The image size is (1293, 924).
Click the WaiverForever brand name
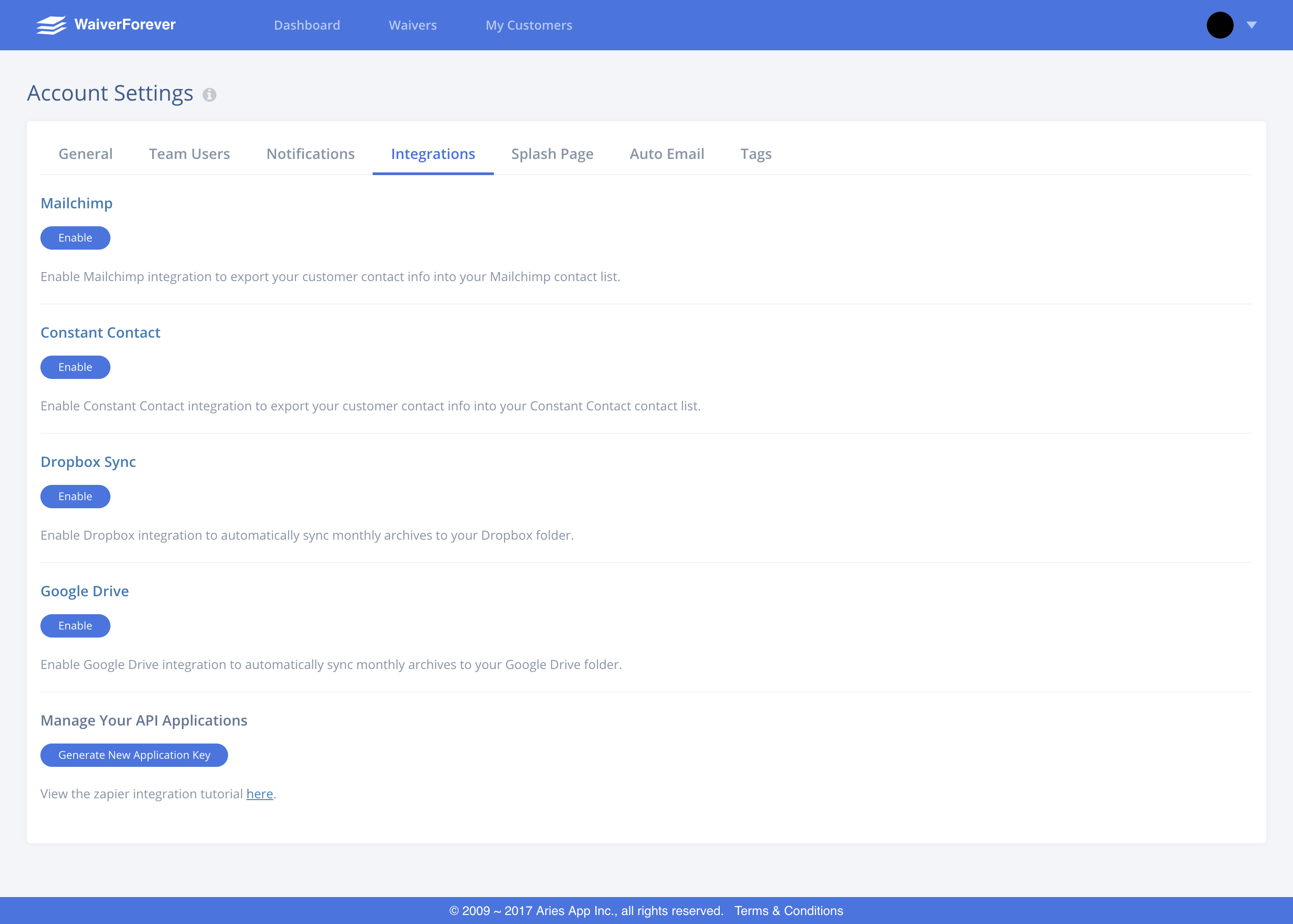(x=125, y=24)
